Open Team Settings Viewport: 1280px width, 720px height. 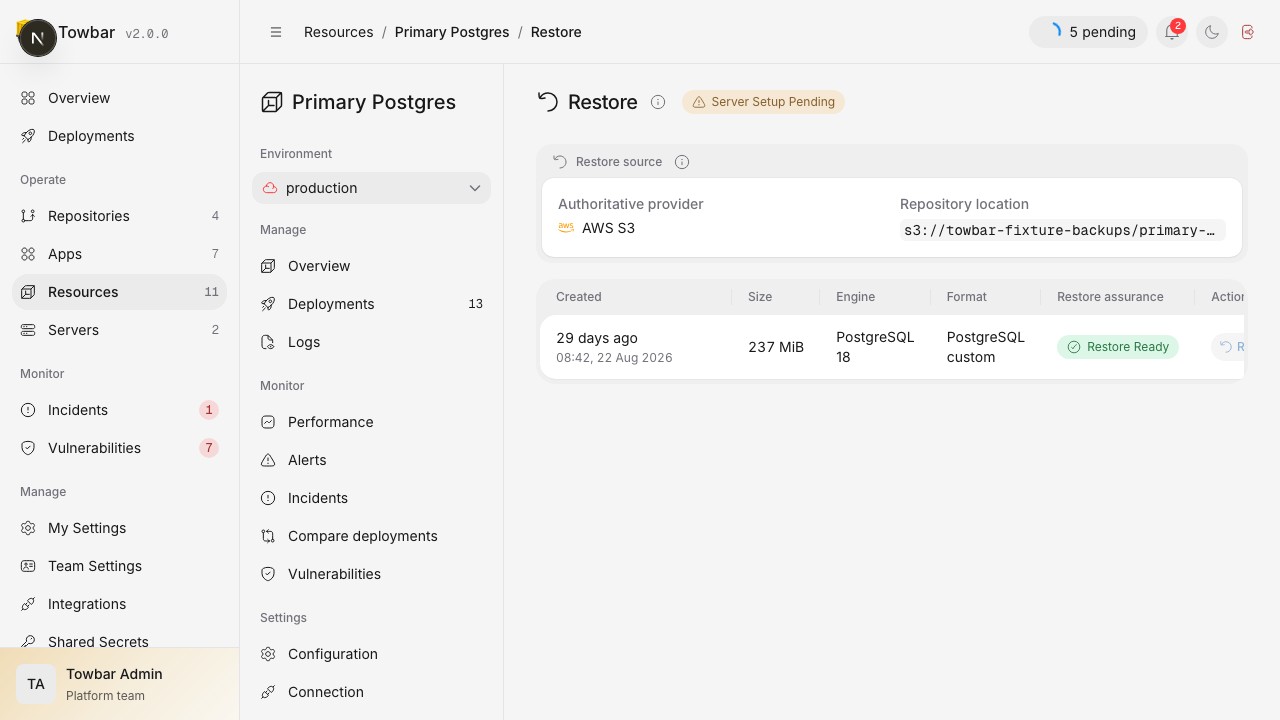tap(119, 566)
